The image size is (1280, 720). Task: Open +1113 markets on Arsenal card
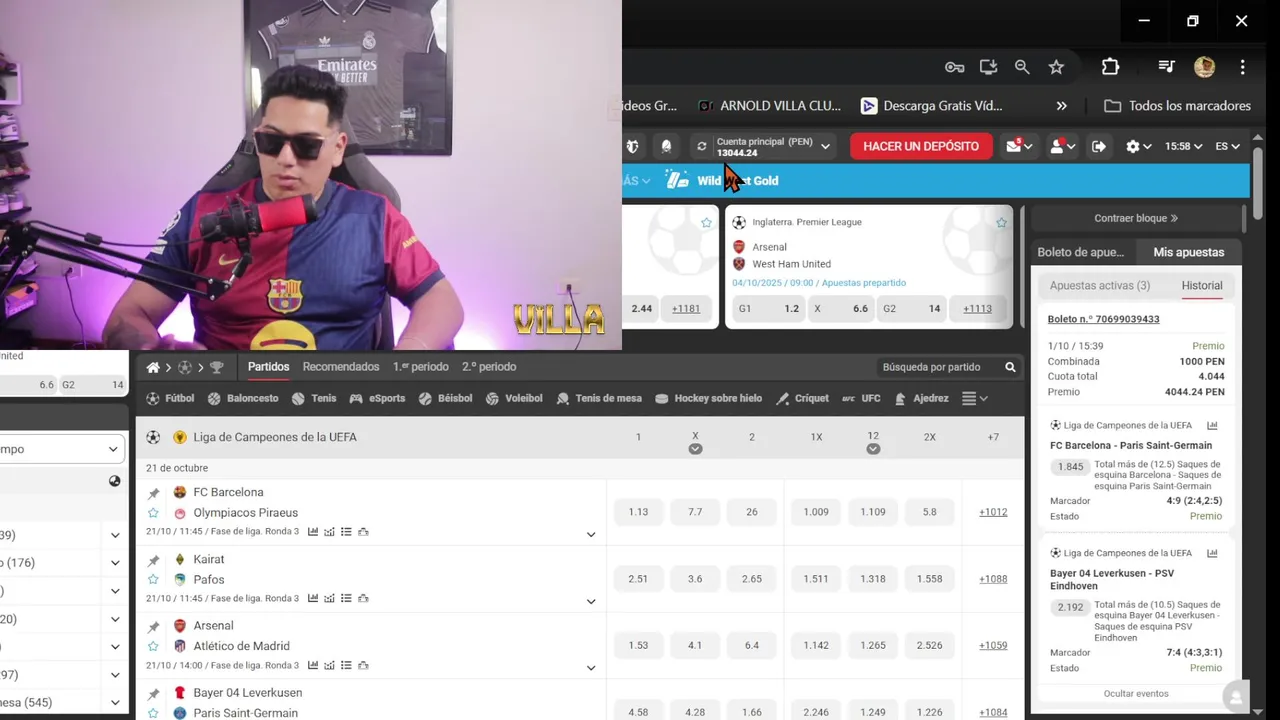(x=977, y=309)
